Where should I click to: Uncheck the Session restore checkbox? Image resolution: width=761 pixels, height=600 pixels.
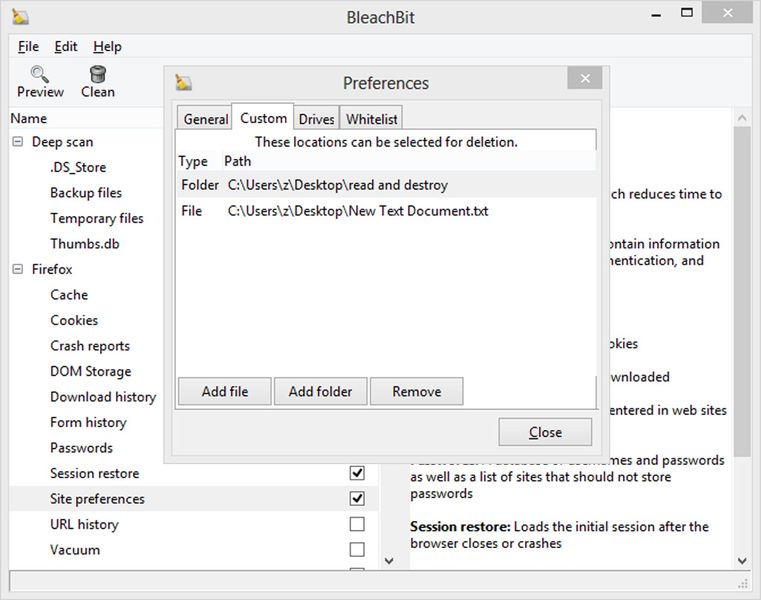(x=357, y=473)
